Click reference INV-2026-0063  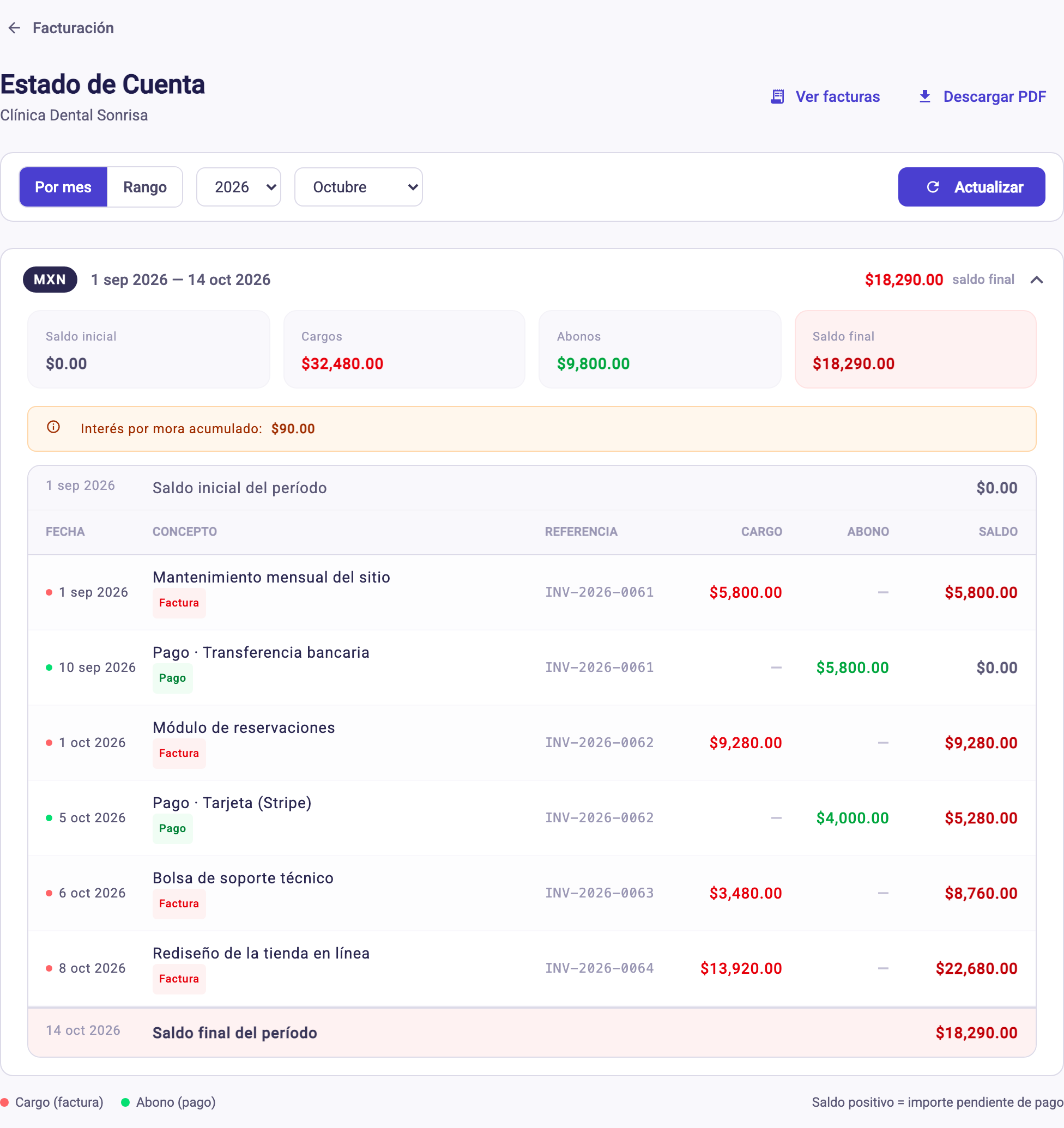coord(599,893)
